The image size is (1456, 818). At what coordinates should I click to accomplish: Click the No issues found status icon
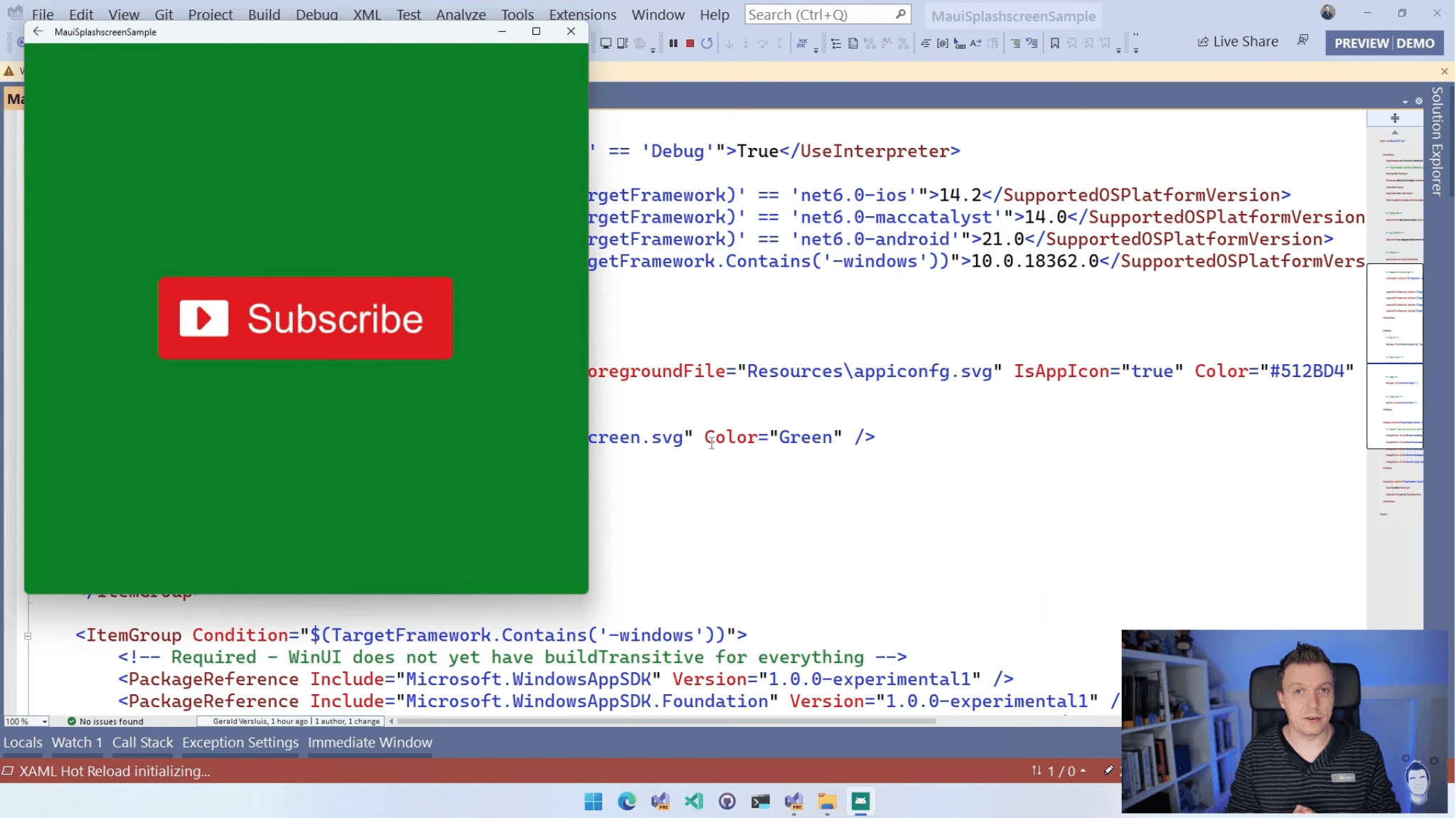[70, 720]
